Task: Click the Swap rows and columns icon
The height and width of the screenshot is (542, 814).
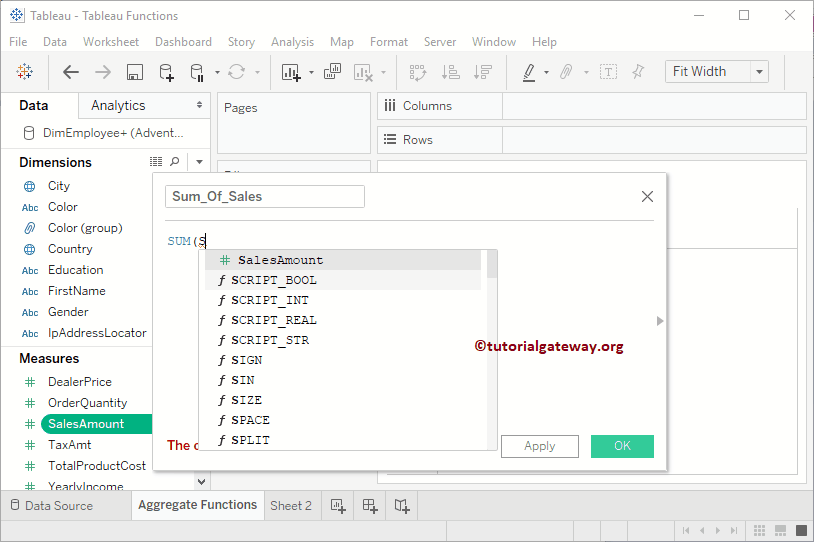Action: pos(417,72)
